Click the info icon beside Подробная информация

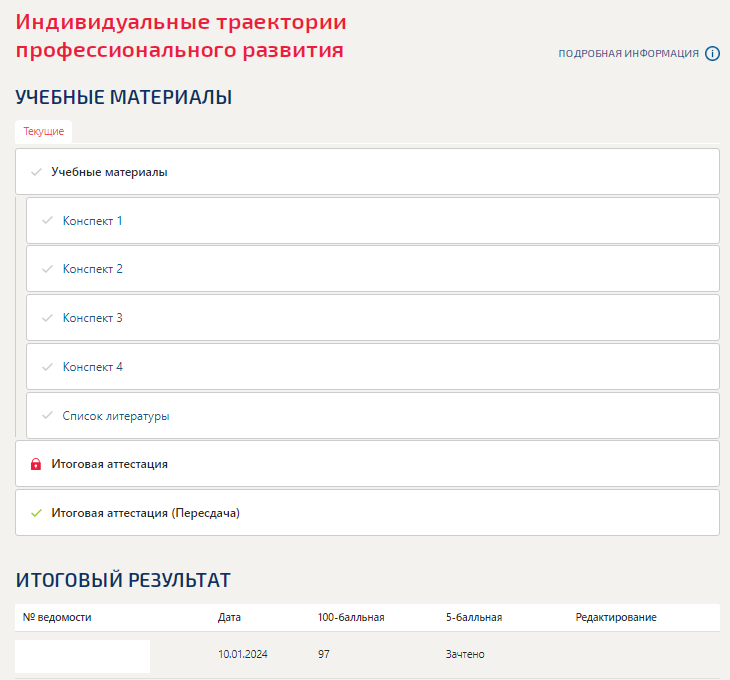click(712, 54)
